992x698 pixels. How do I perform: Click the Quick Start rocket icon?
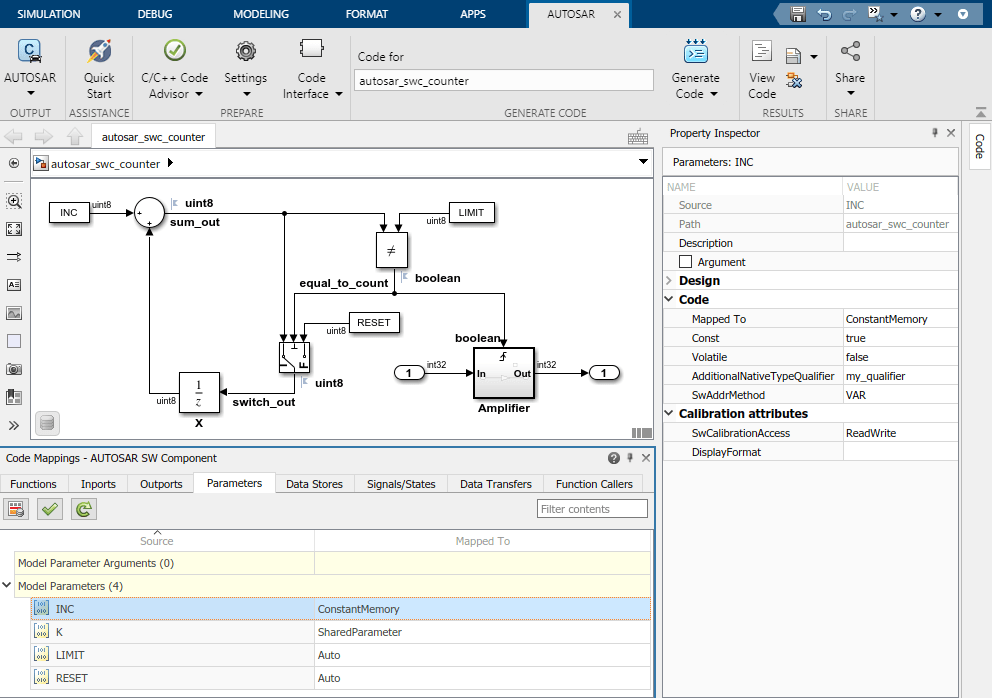(x=99, y=51)
